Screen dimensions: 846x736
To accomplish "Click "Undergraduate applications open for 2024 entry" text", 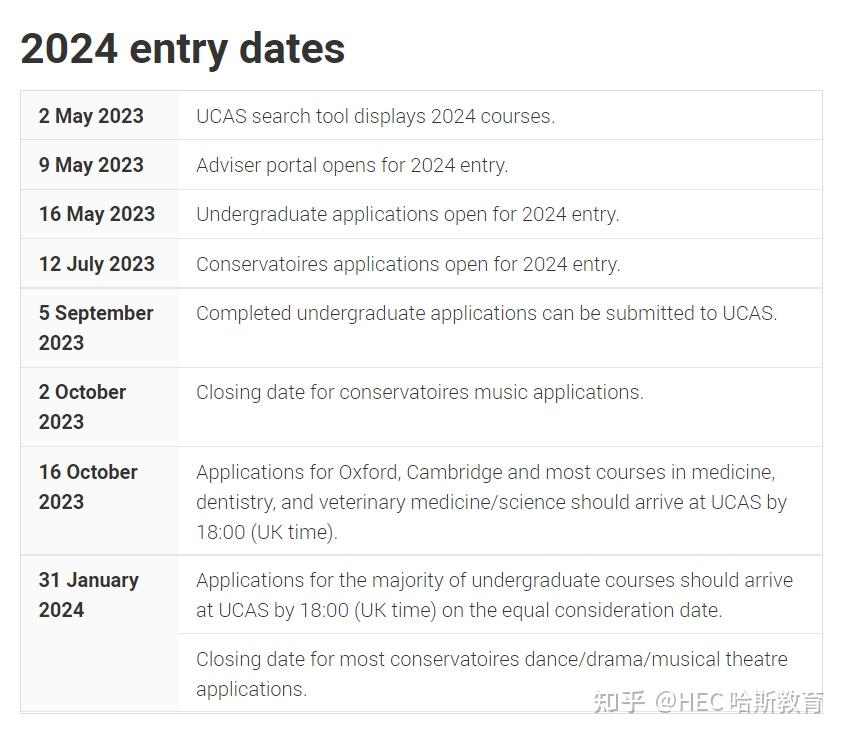I will tap(407, 214).
